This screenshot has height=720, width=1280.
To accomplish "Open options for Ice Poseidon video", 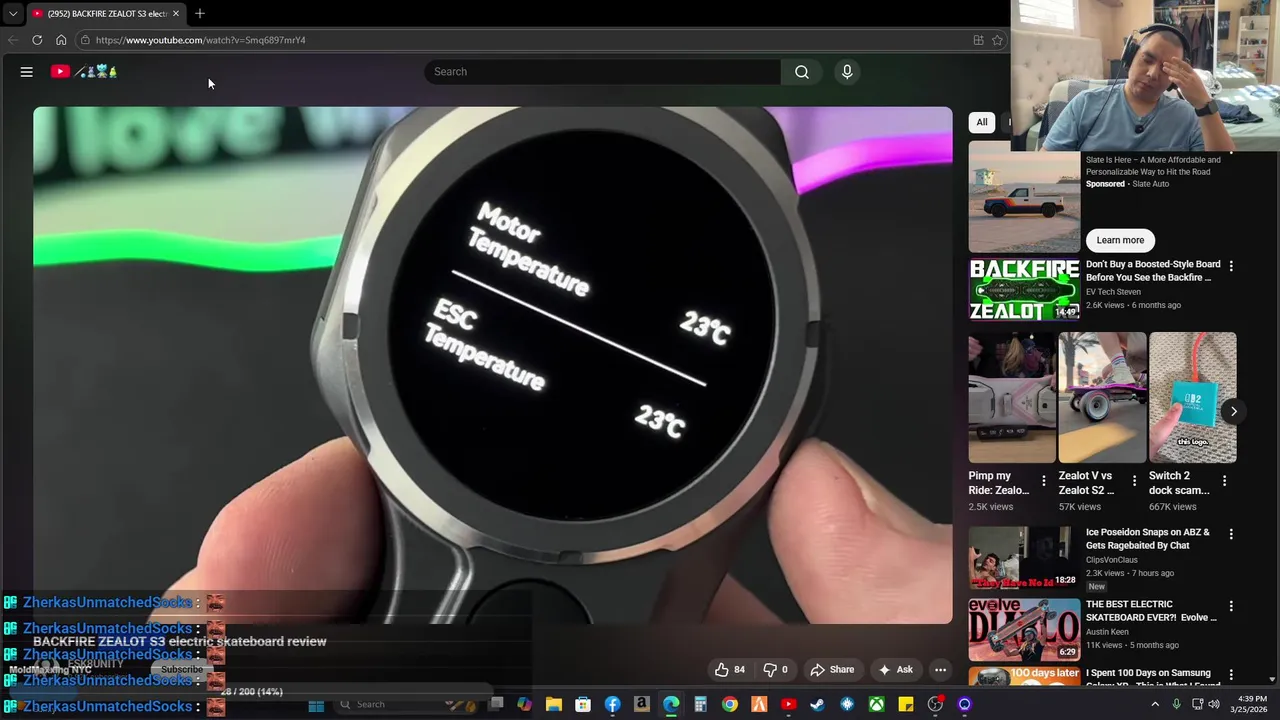I will [x=1231, y=534].
